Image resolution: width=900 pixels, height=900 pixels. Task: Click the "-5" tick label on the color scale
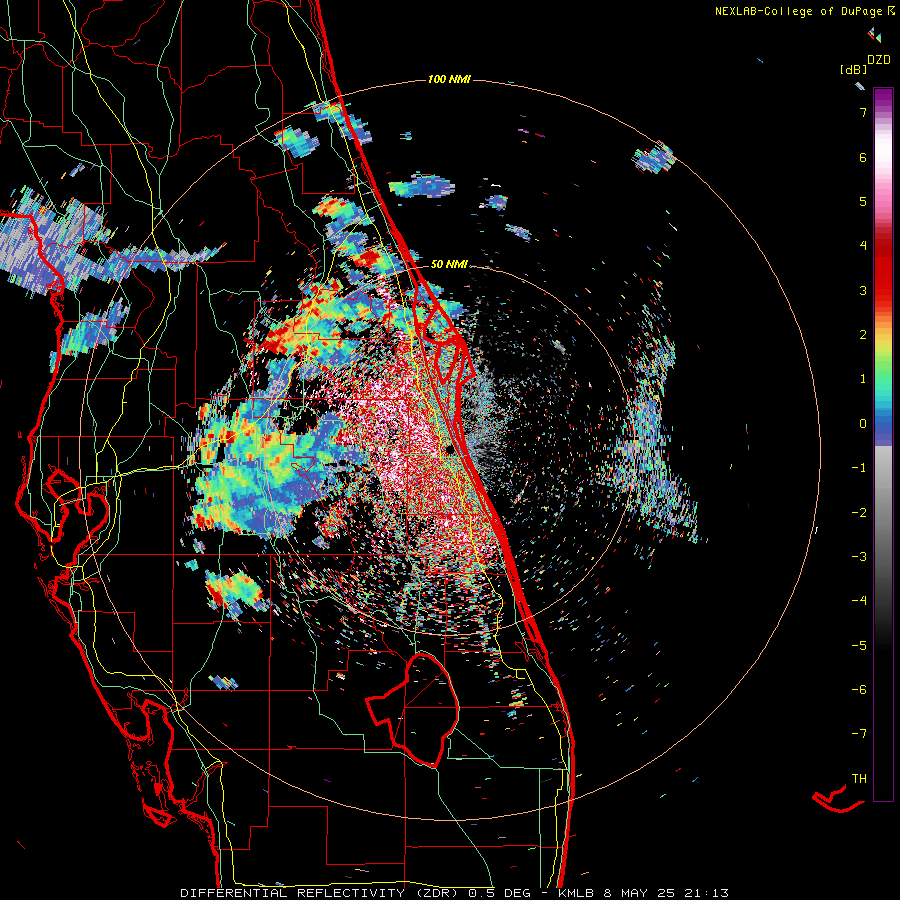(859, 645)
